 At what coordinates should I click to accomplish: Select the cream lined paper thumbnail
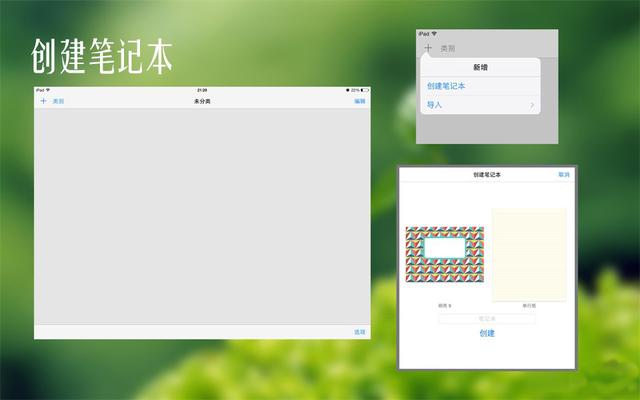coord(529,255)
